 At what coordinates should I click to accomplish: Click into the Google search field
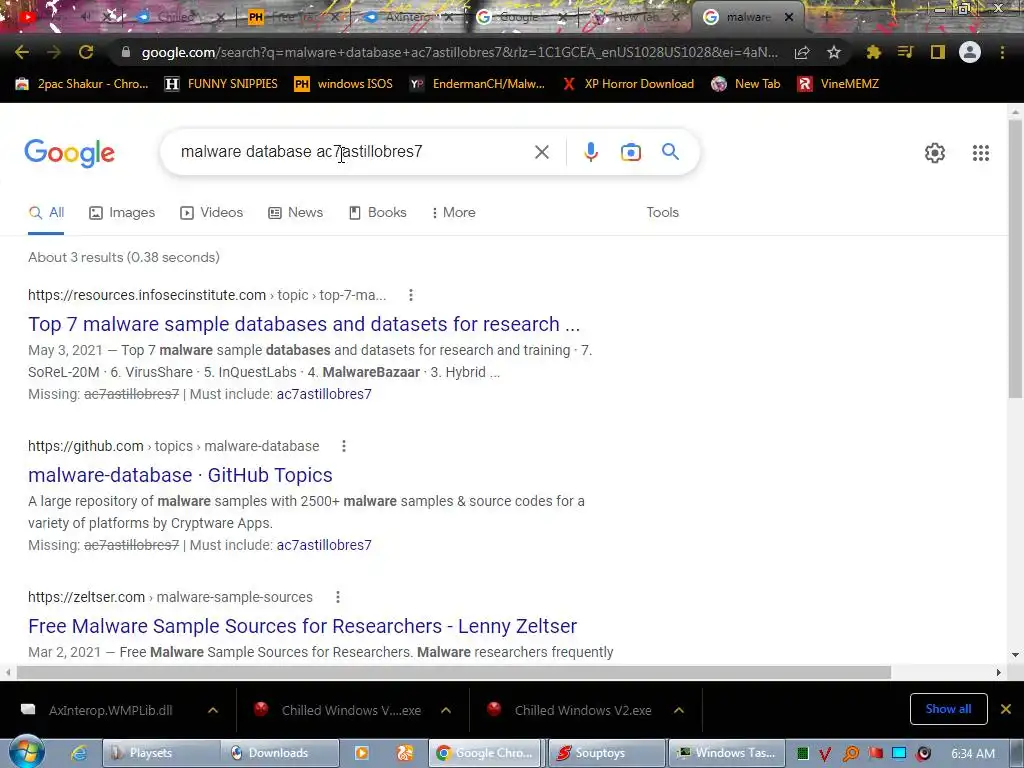click(x=353, y=152)
